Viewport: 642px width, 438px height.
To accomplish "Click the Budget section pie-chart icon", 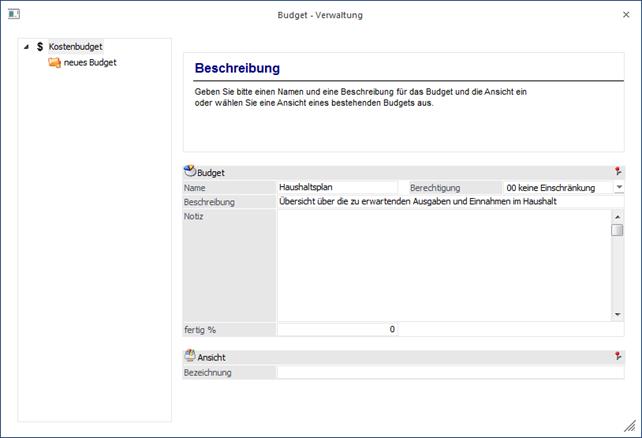I will tap(190, 172).
